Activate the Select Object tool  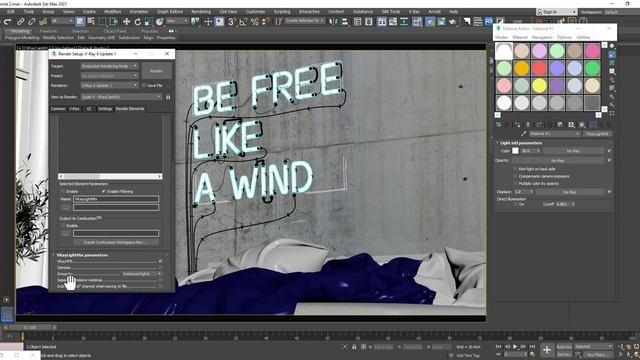[80, 21]
